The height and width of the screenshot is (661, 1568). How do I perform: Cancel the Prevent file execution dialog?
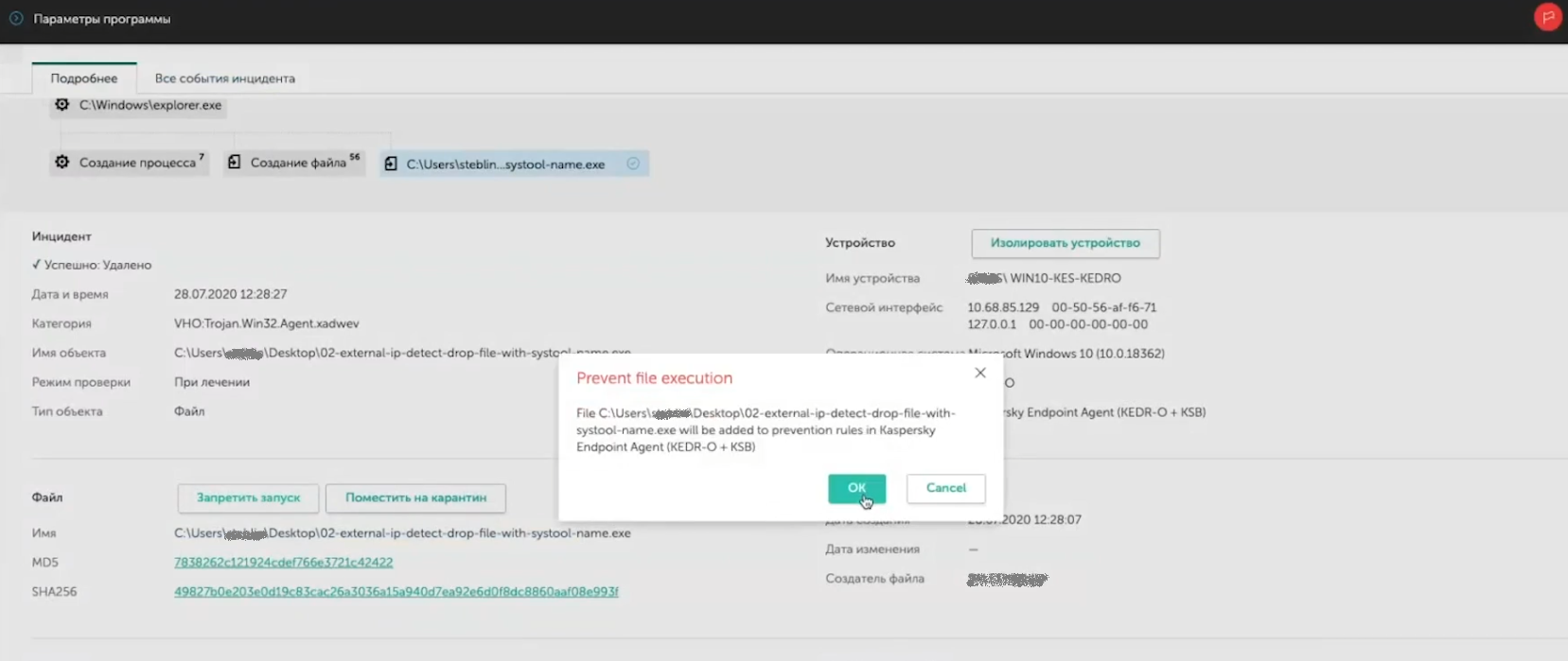[945, 488]
